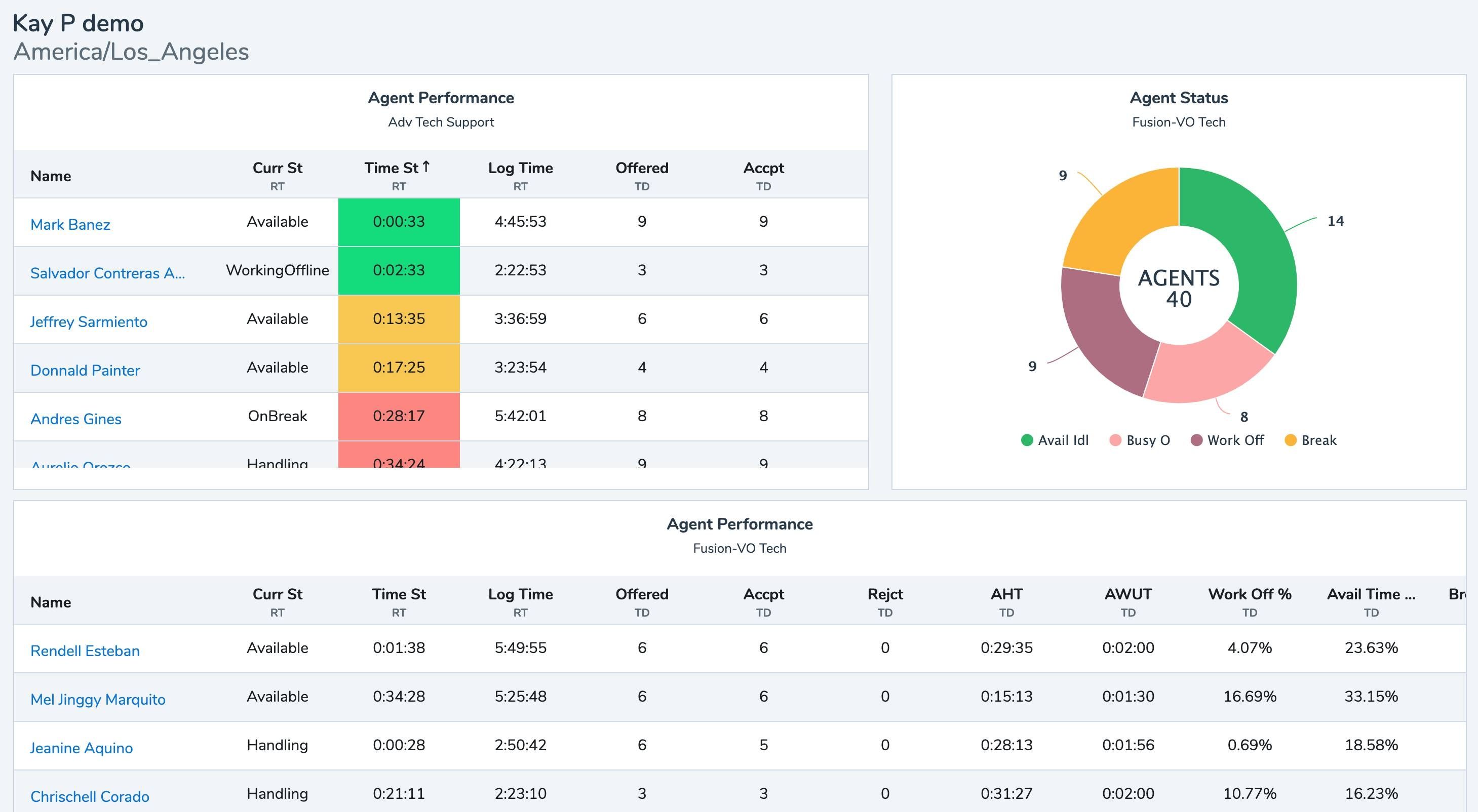Click yellow 0:13:35 time cell

(x=399, y=319)
